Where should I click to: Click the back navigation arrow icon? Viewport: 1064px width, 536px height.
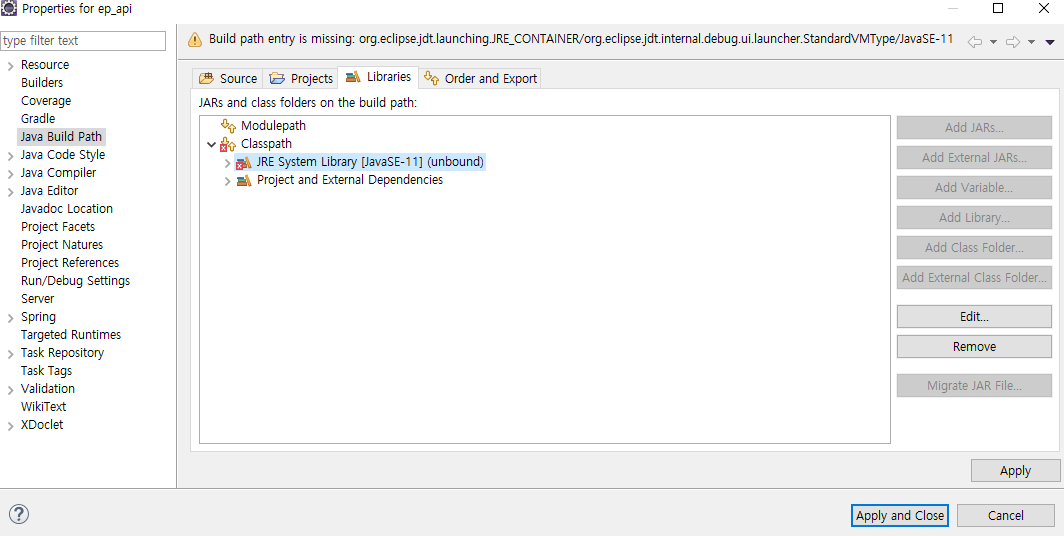tap(974, 42)
